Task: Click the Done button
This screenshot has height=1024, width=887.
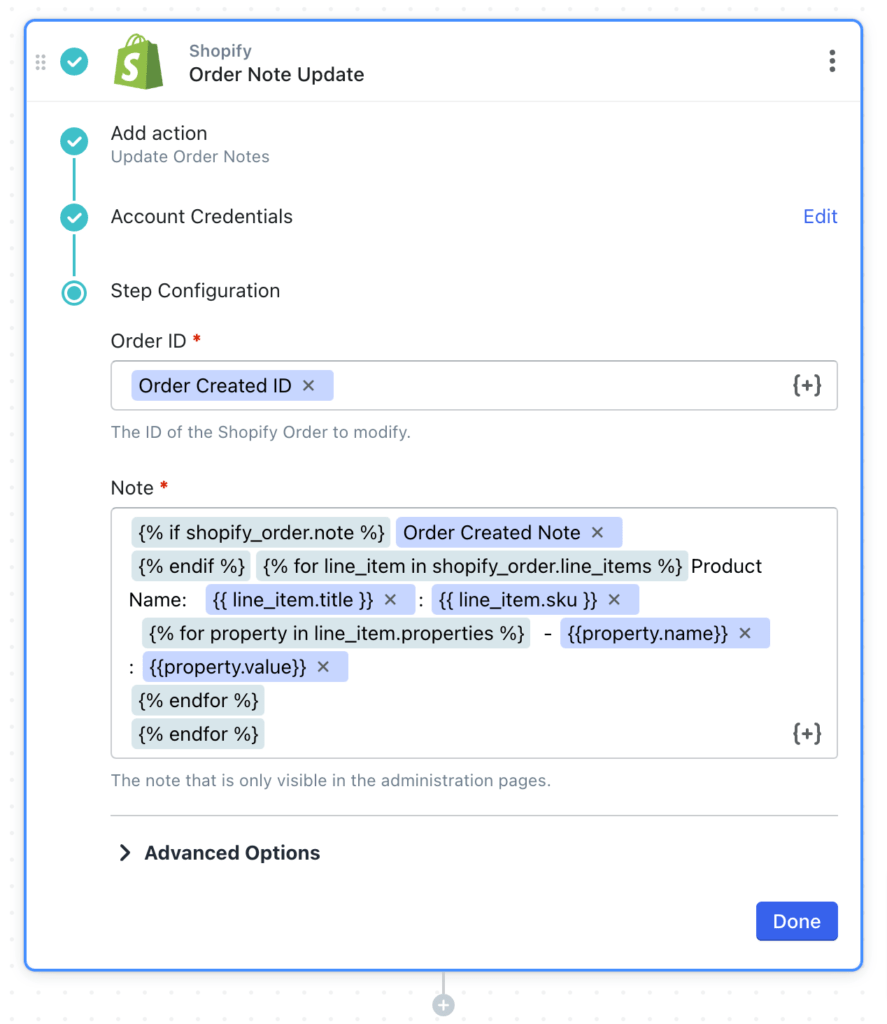Action: point(796,921)
